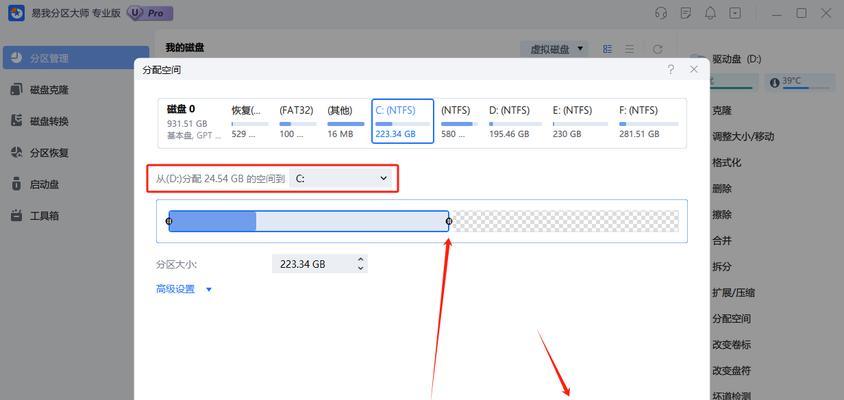Click 删除 in the right panel
The height and width of the screenshot is (400, 844).
point(722,189)
